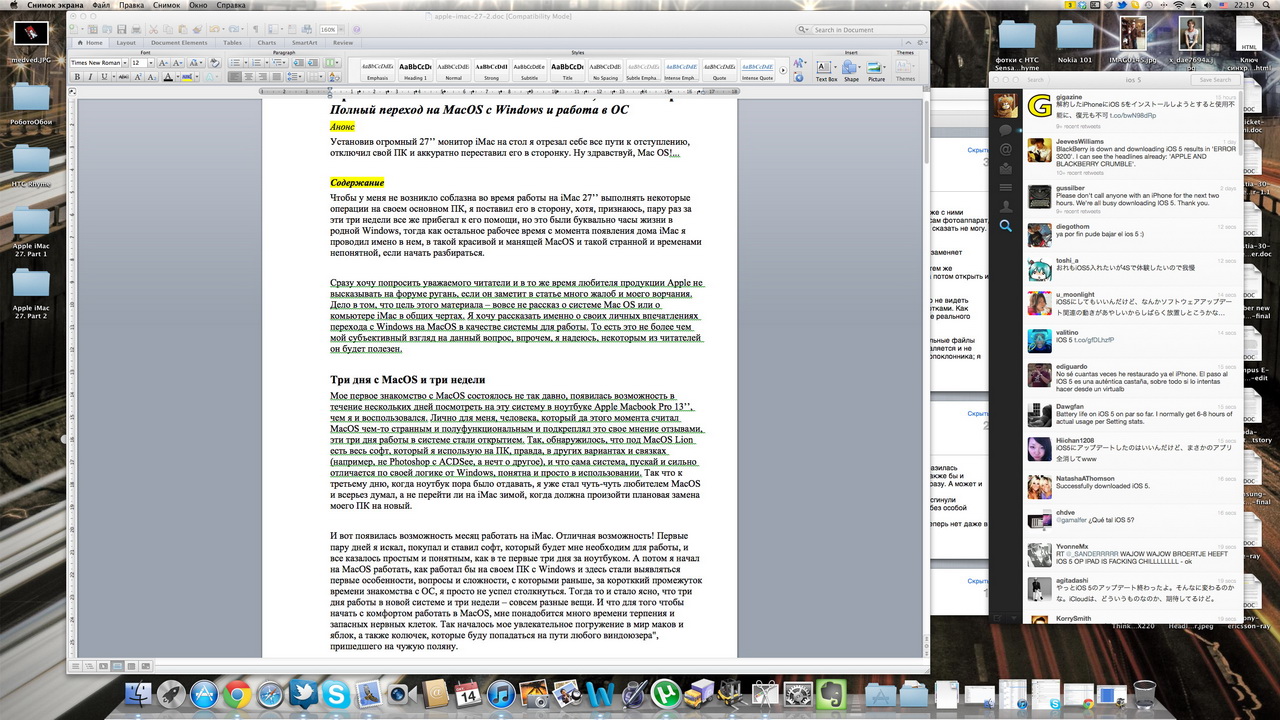Click the Print icon in Word toolbar

[136, 30]
